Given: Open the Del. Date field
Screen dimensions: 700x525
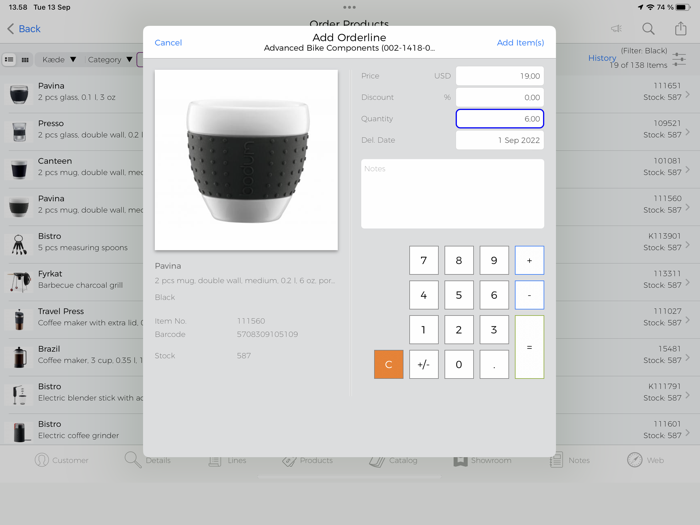Looking at the screenshot, I should click(x=500, y=140).
